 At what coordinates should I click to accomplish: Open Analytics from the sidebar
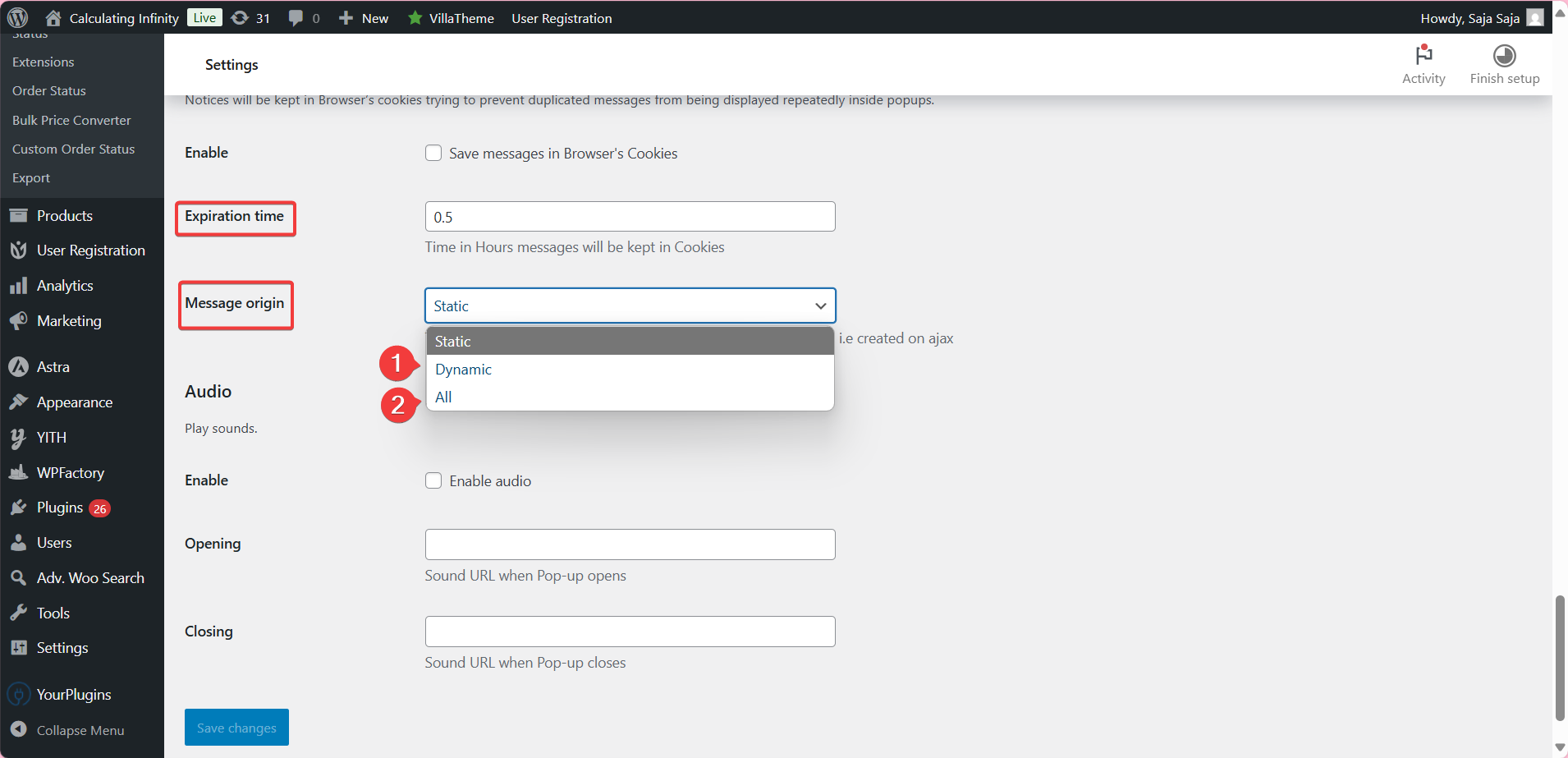tap(65, 286)
